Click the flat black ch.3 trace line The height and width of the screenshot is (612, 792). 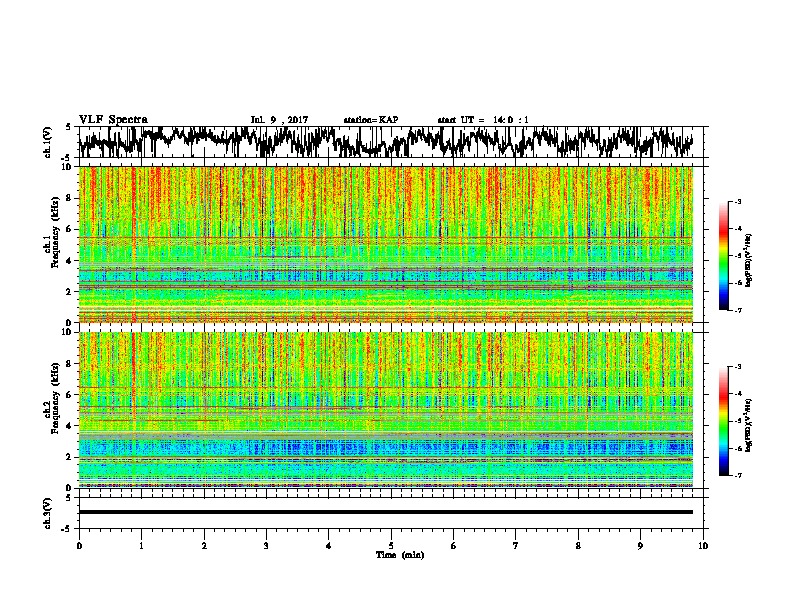[385, 512]
